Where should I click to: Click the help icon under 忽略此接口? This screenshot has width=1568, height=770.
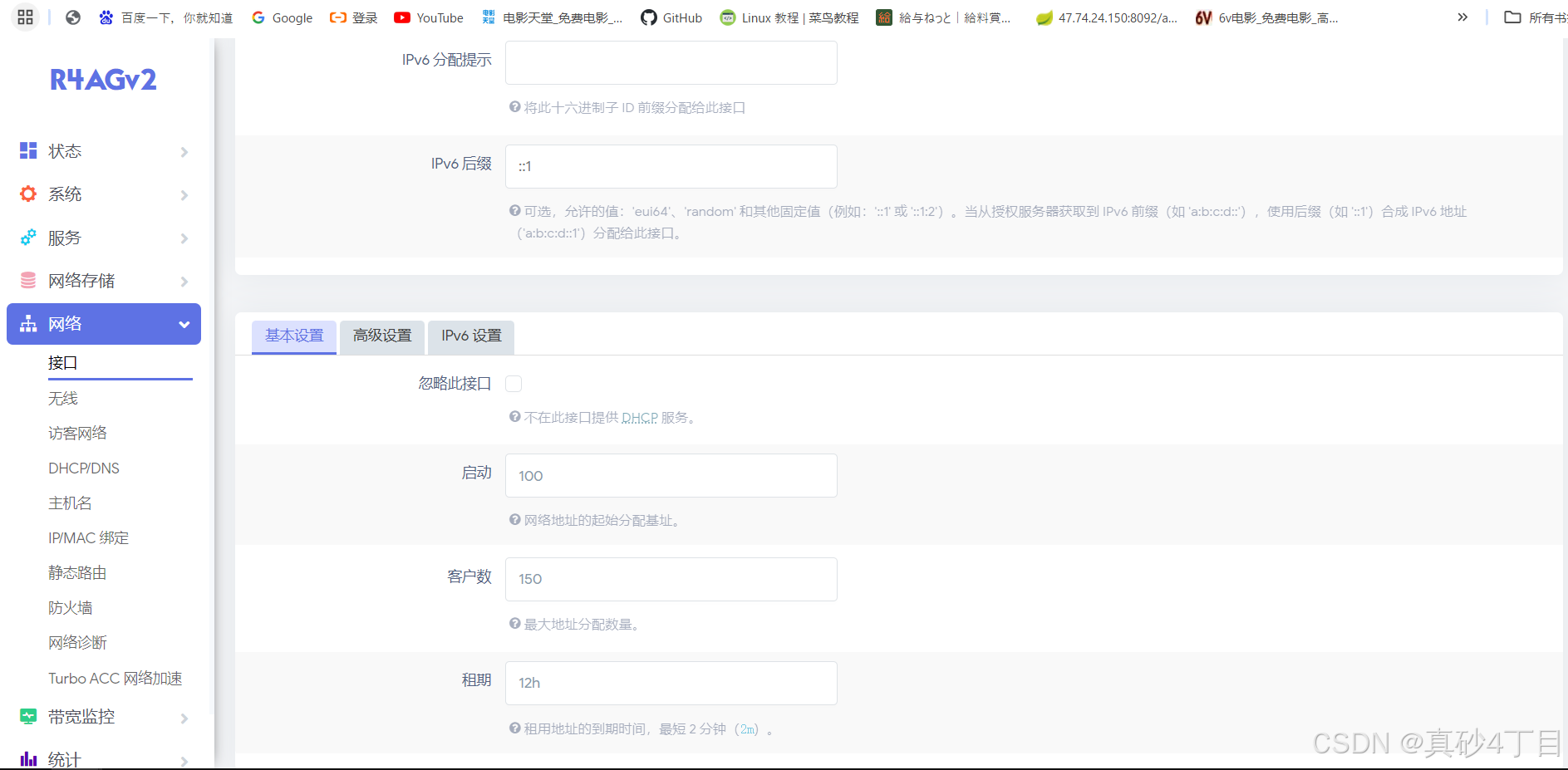[515, 417]
